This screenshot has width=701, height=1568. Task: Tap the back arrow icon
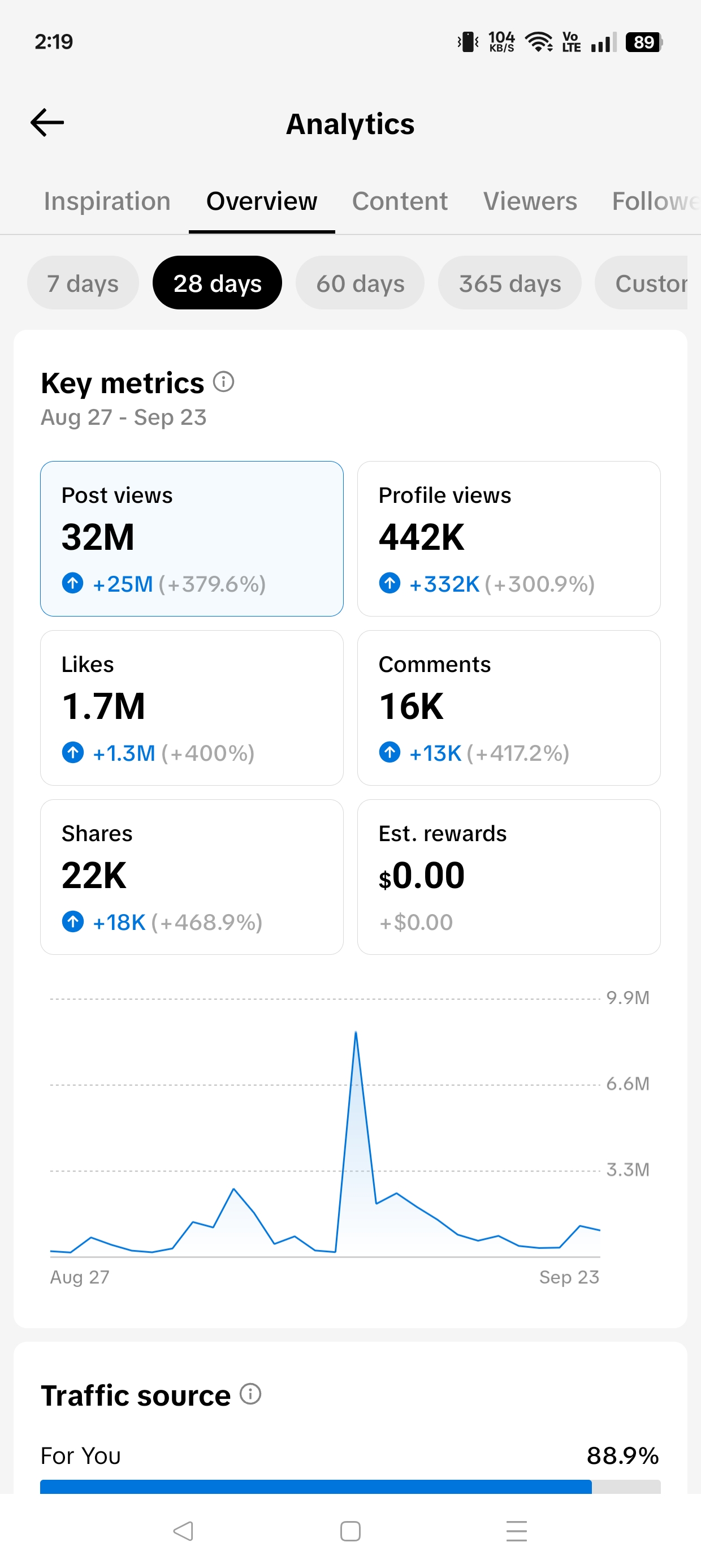click(47, 122)
